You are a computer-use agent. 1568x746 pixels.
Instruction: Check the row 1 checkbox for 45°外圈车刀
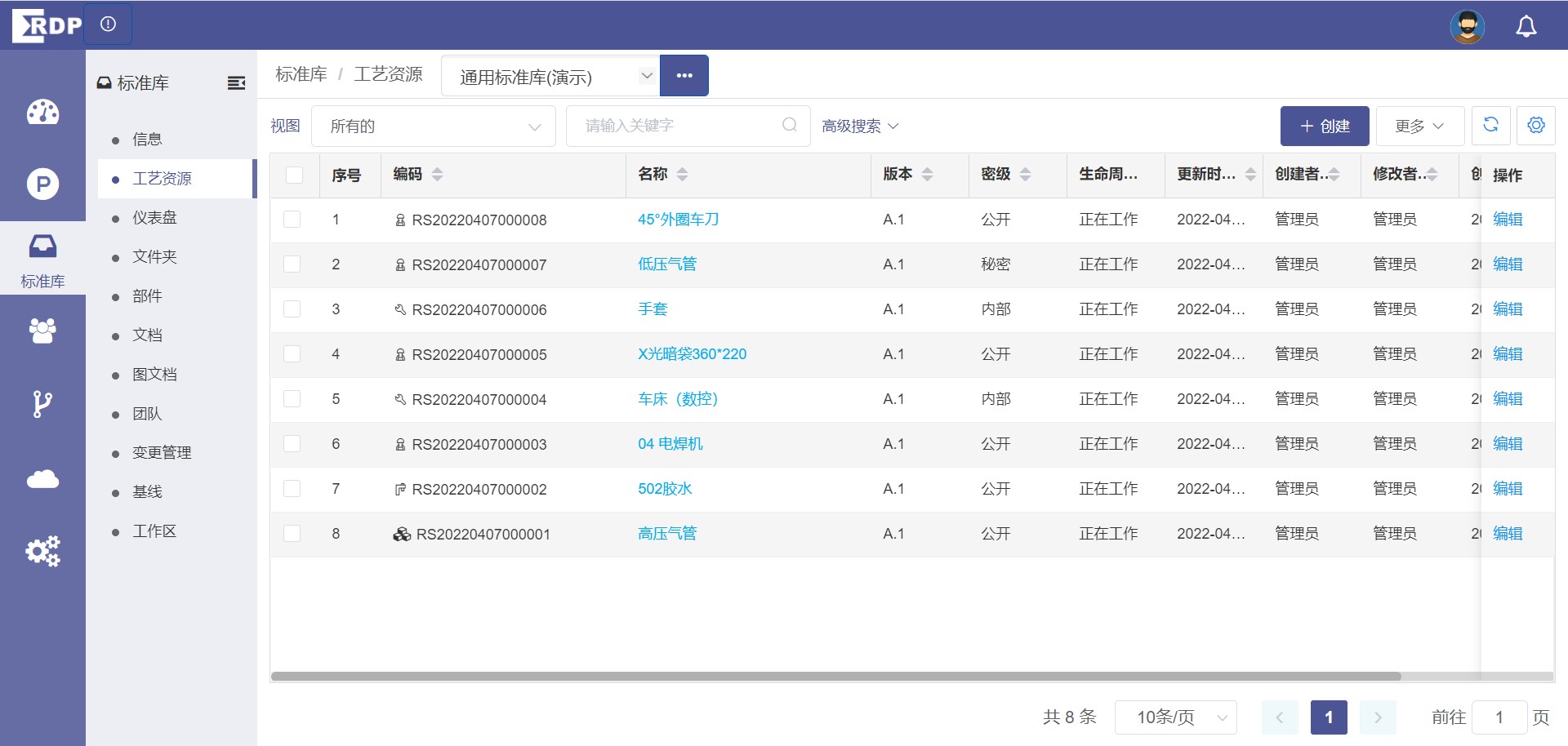[292, 220]
